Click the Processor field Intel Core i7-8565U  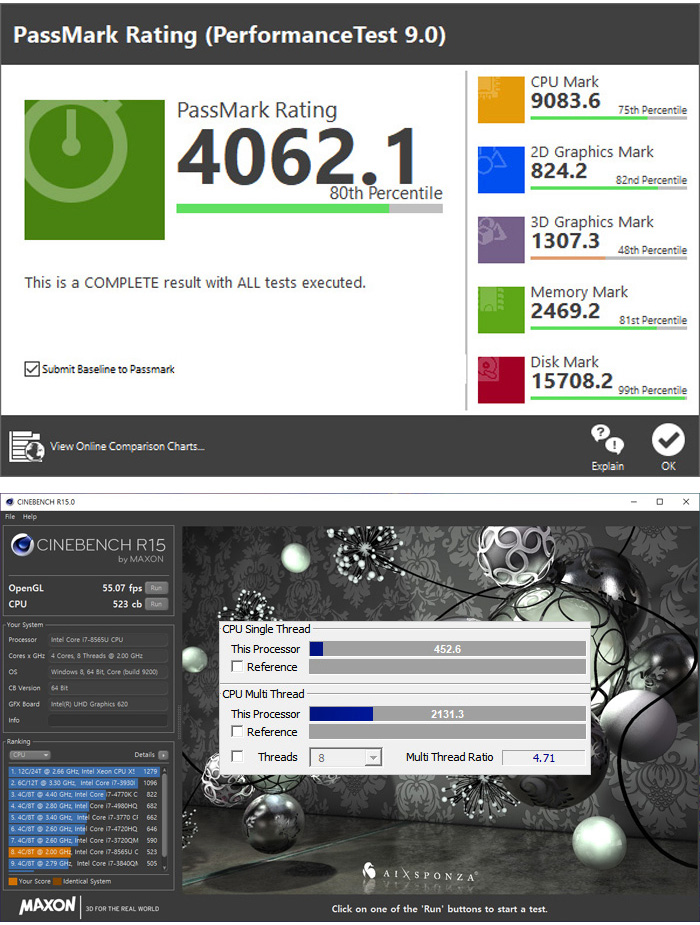click(107, 639)
